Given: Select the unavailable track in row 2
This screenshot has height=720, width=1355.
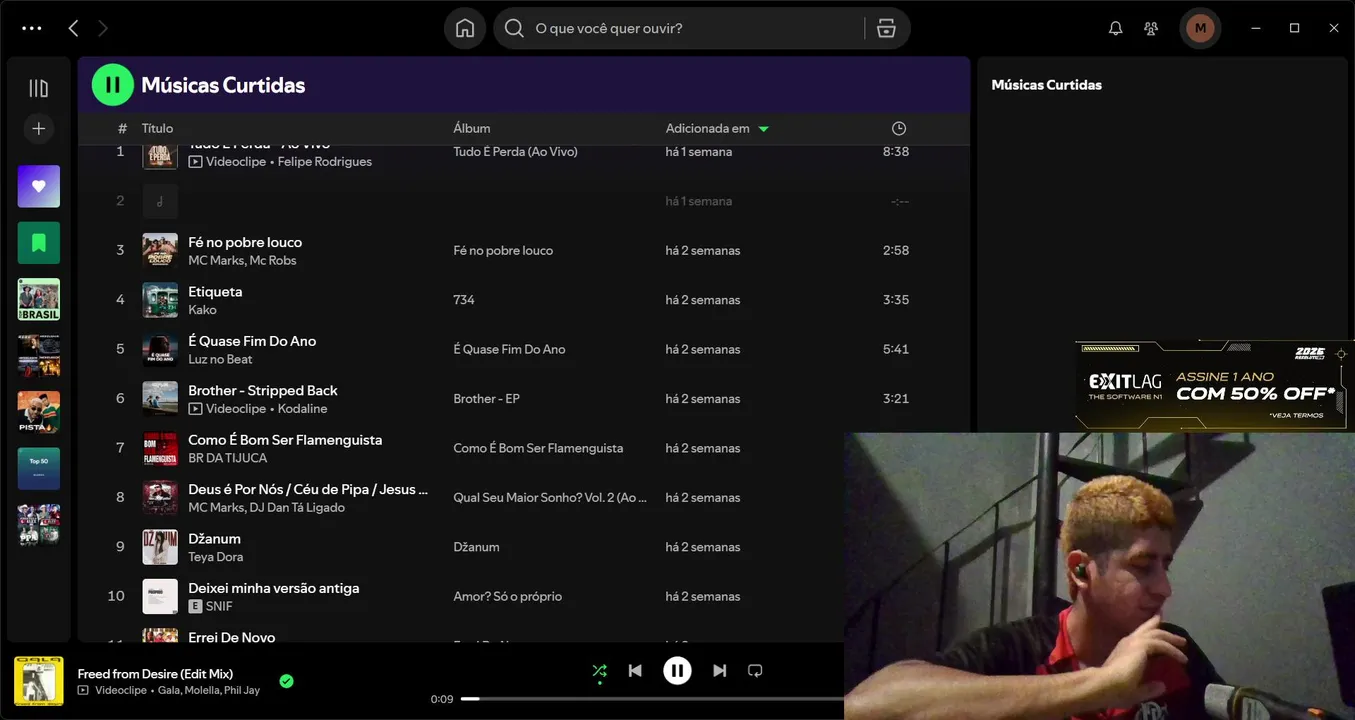Looking at the screenshot, I should click(x=523, y=201).
